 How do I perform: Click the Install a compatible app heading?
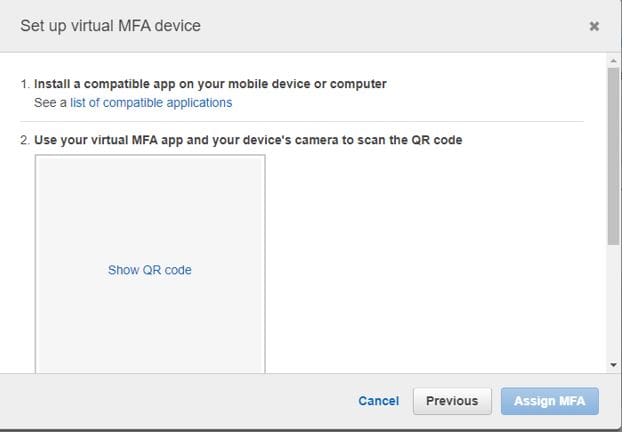[210, 84]
